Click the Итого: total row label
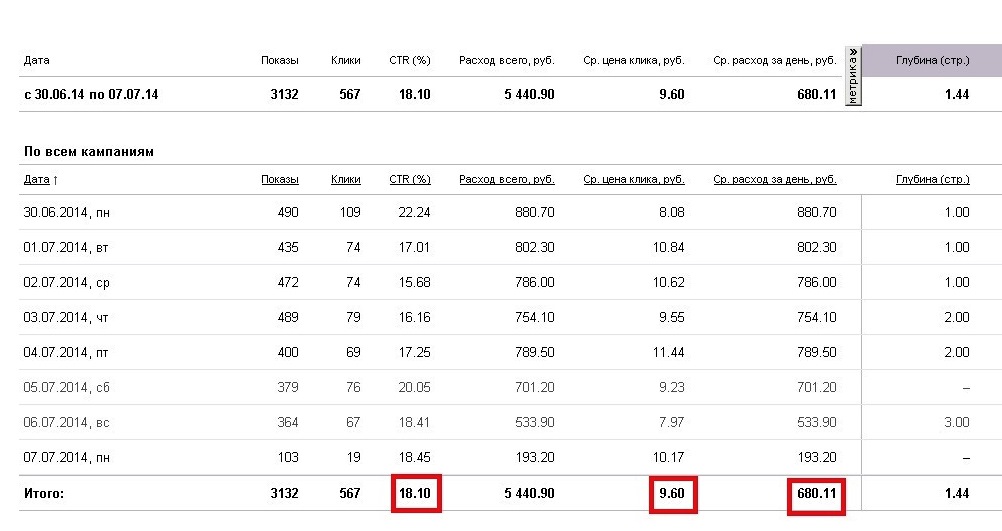 point(45,494)
